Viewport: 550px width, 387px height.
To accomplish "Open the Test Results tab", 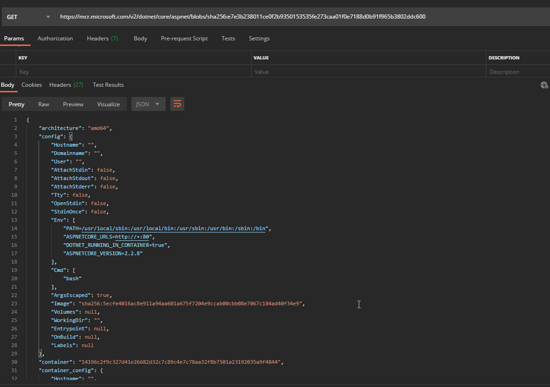I will point(108,85).
